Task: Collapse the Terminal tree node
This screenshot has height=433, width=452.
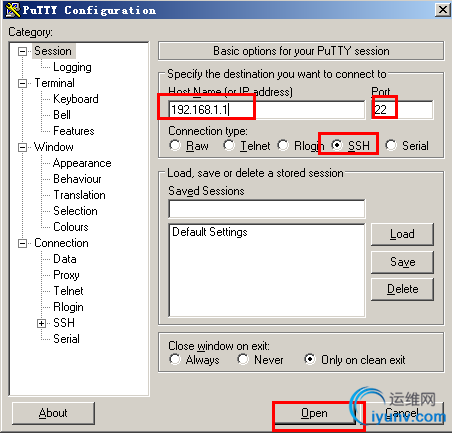Action: [22, 83]
